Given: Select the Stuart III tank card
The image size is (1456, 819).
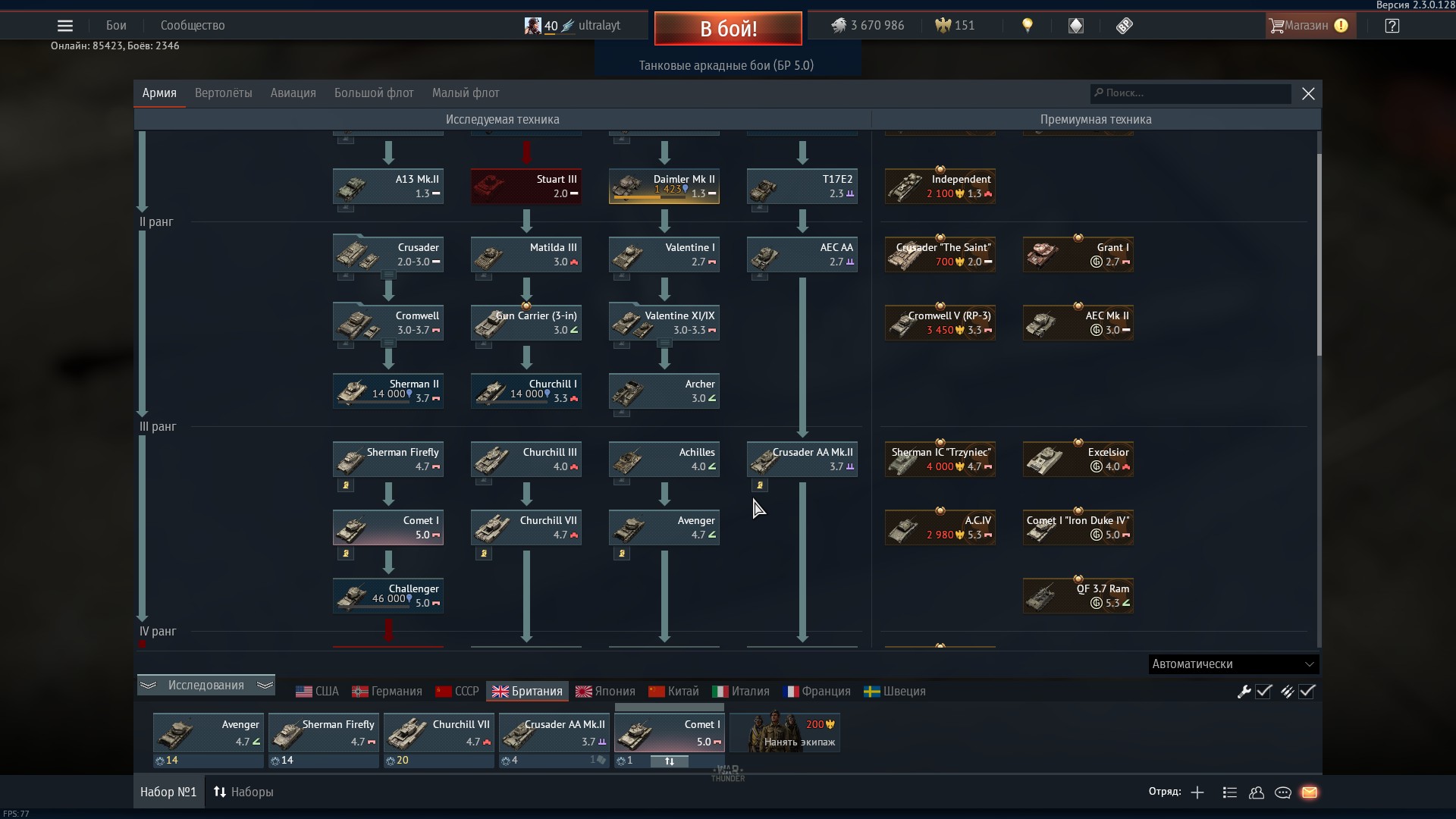Looking at the screenshot, I should click(526, 187).
